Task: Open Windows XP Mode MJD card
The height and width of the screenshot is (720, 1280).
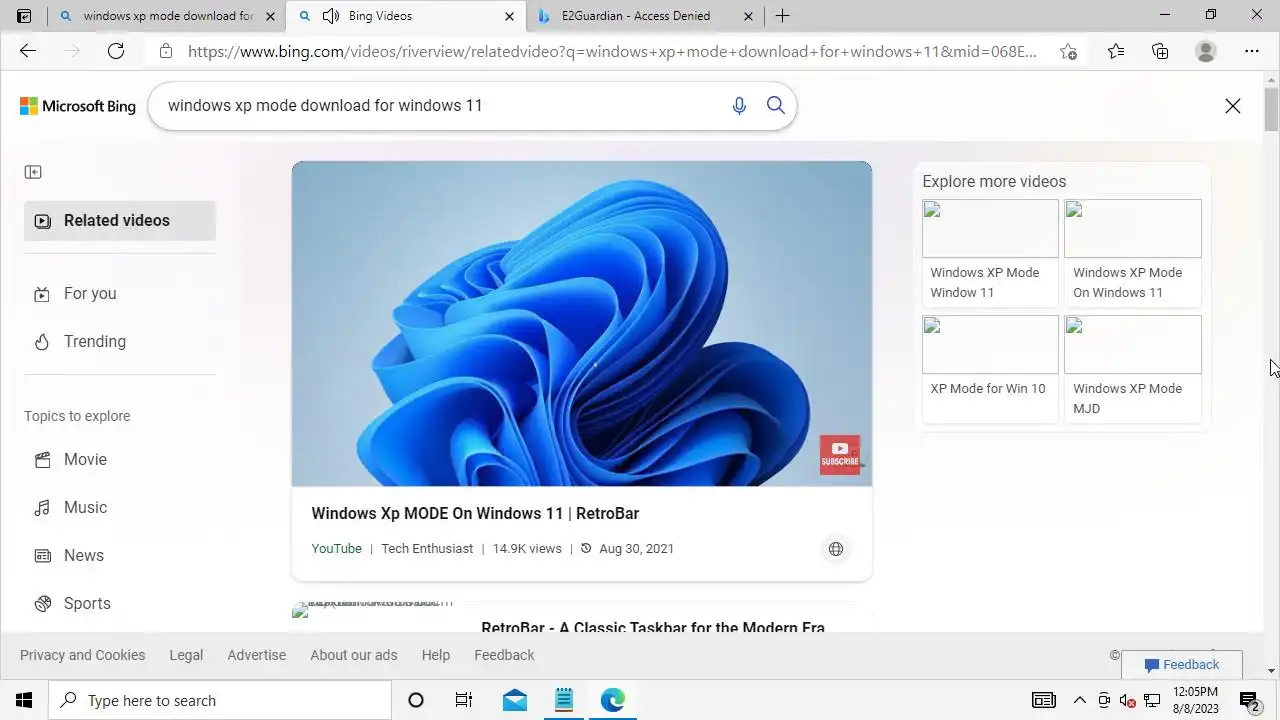Action: [1133, 368]
